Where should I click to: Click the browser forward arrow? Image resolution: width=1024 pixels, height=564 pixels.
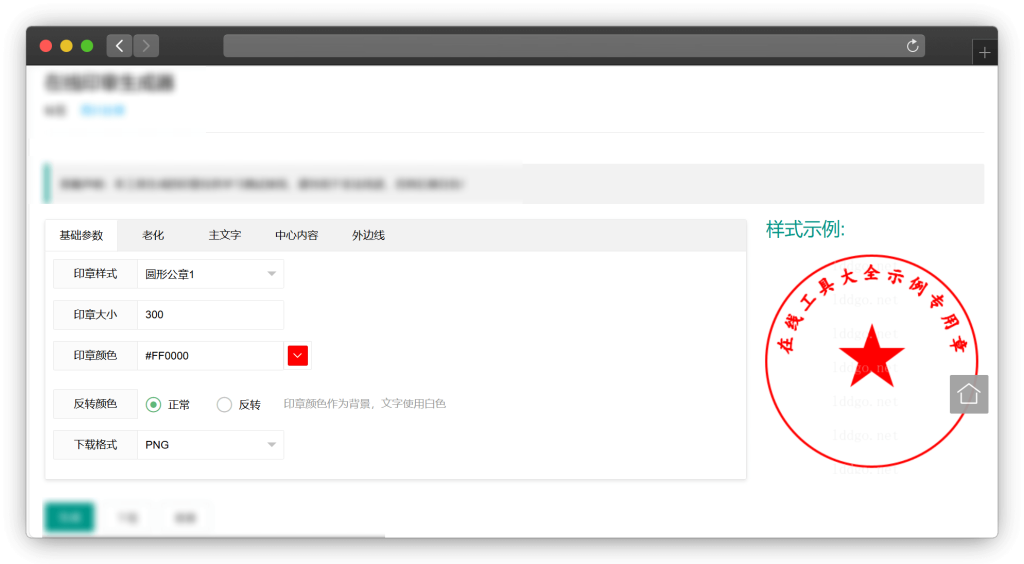pos(146,46)
